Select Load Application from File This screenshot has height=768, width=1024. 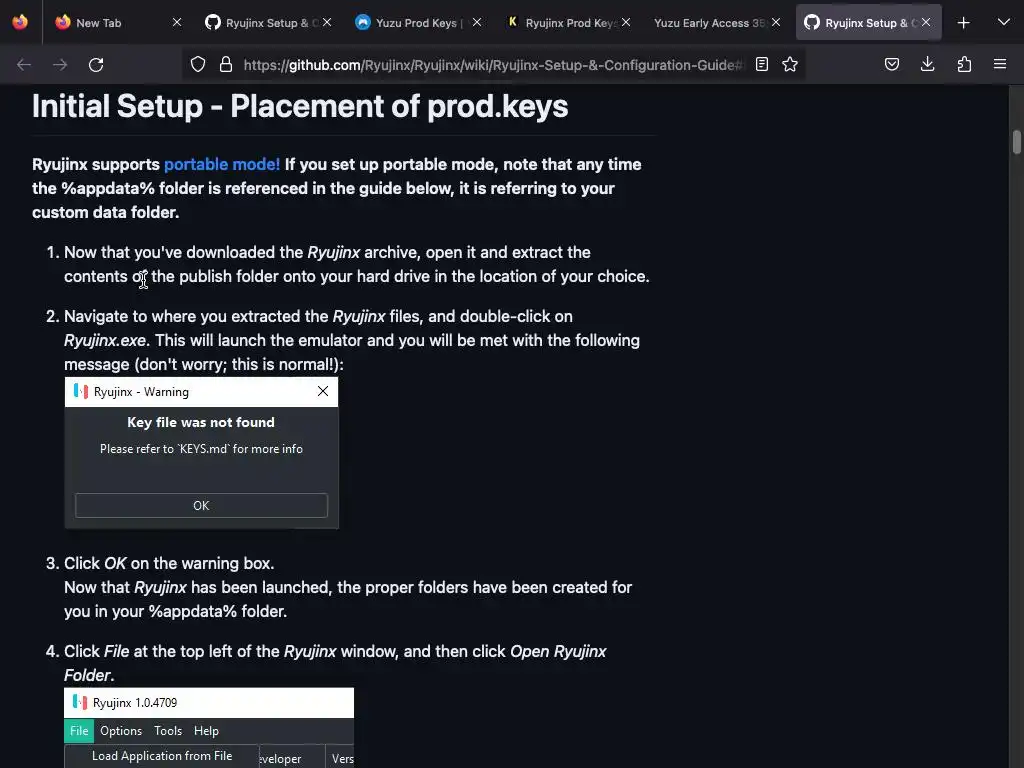click(162, 756)
